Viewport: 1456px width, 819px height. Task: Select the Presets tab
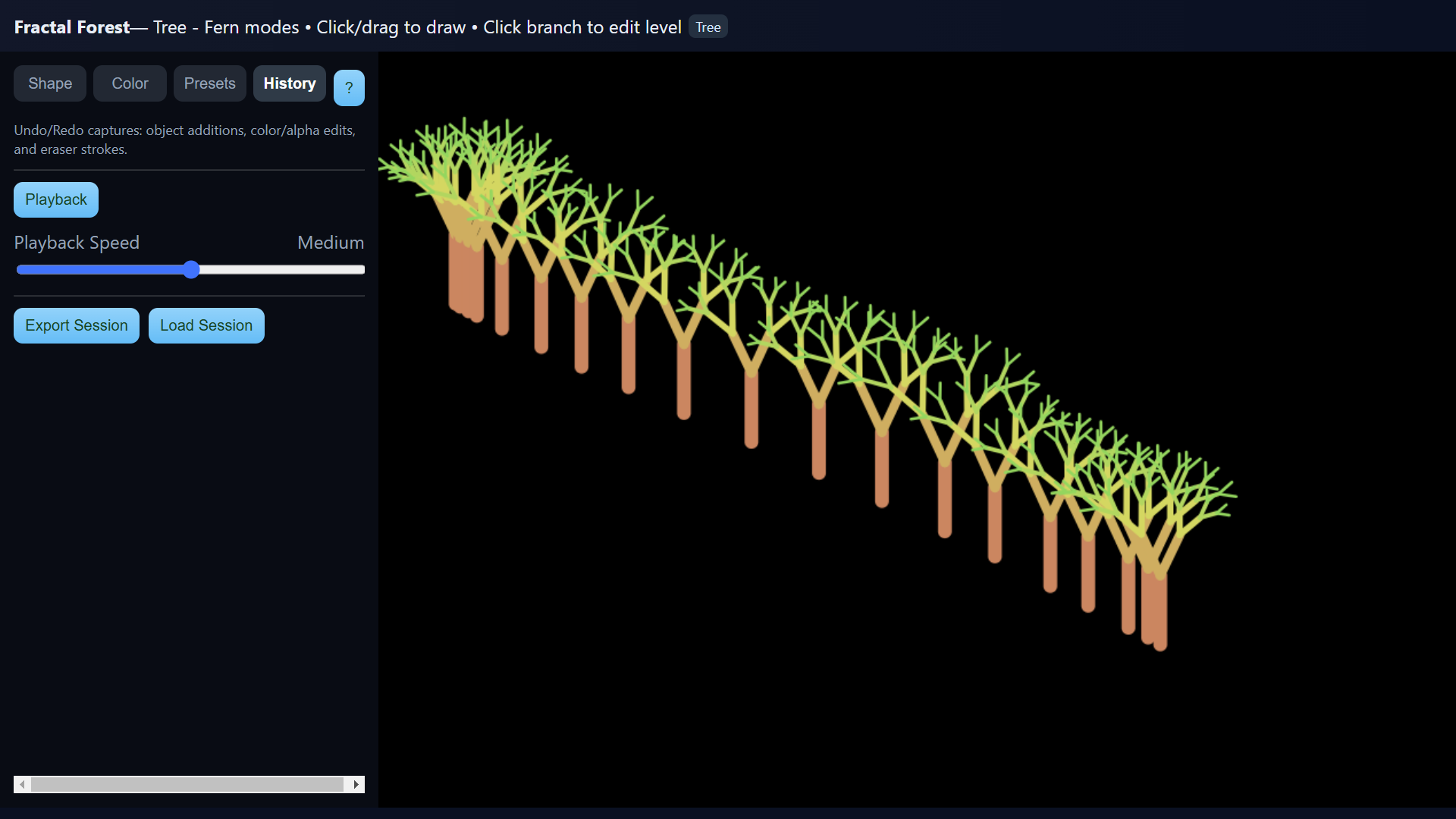(x=209, y=83)
